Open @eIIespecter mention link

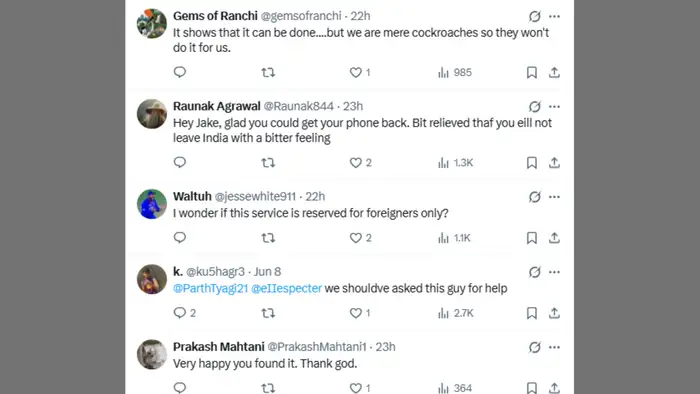pos(286,288)
